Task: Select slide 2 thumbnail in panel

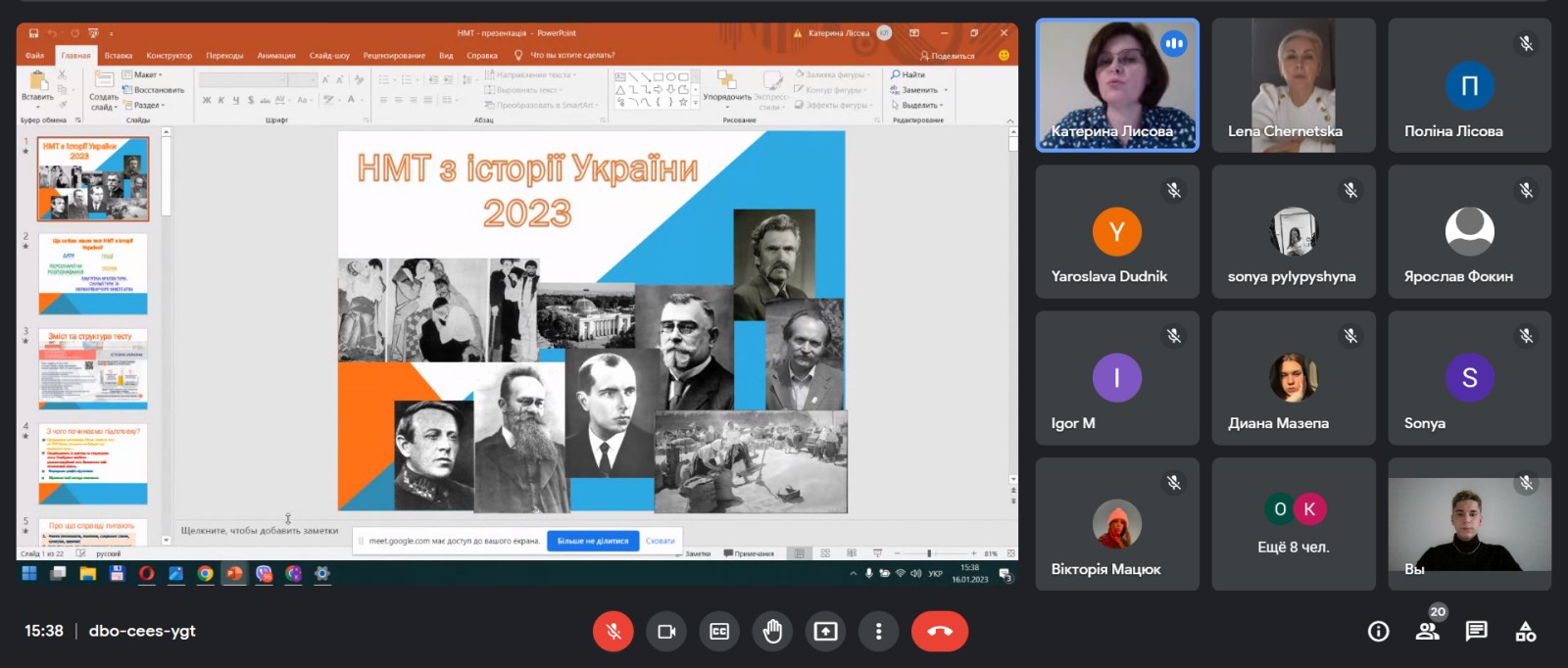Action: coord(93,273)
